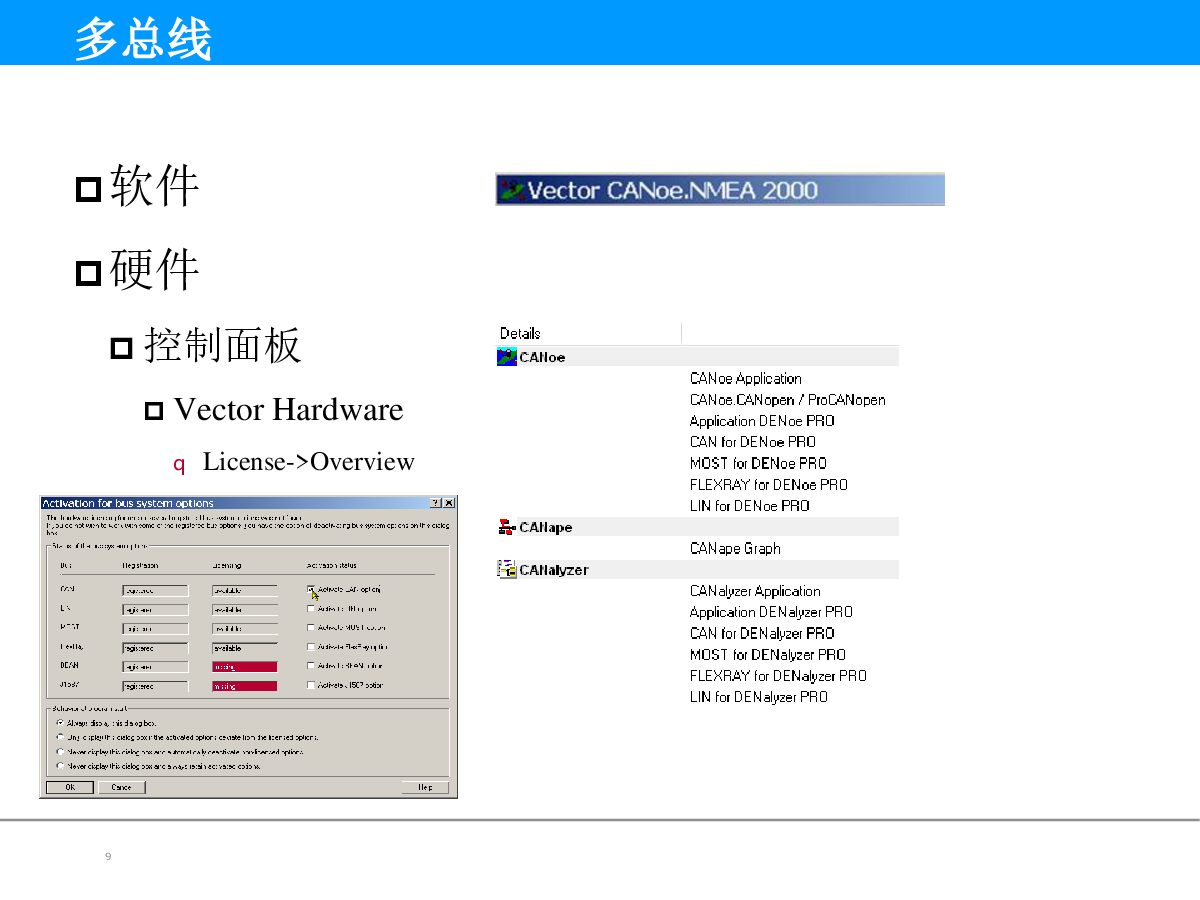The width and height of the screenshot is (1200, 900).
Task: Select the 'CANoe Application' row
Action: [746, 378]
